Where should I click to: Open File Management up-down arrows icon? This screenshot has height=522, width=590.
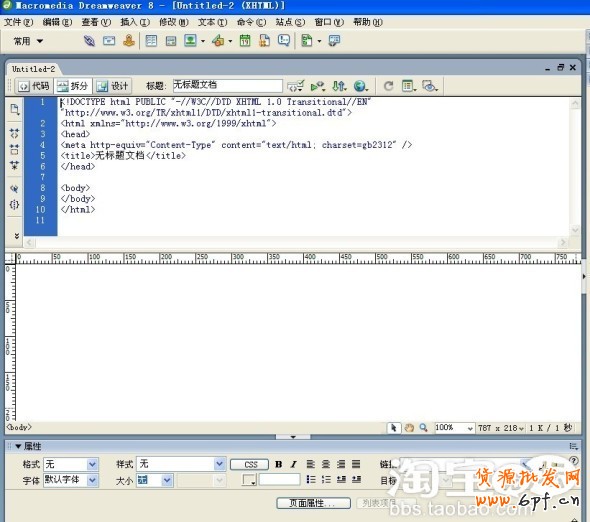(339, 86)
